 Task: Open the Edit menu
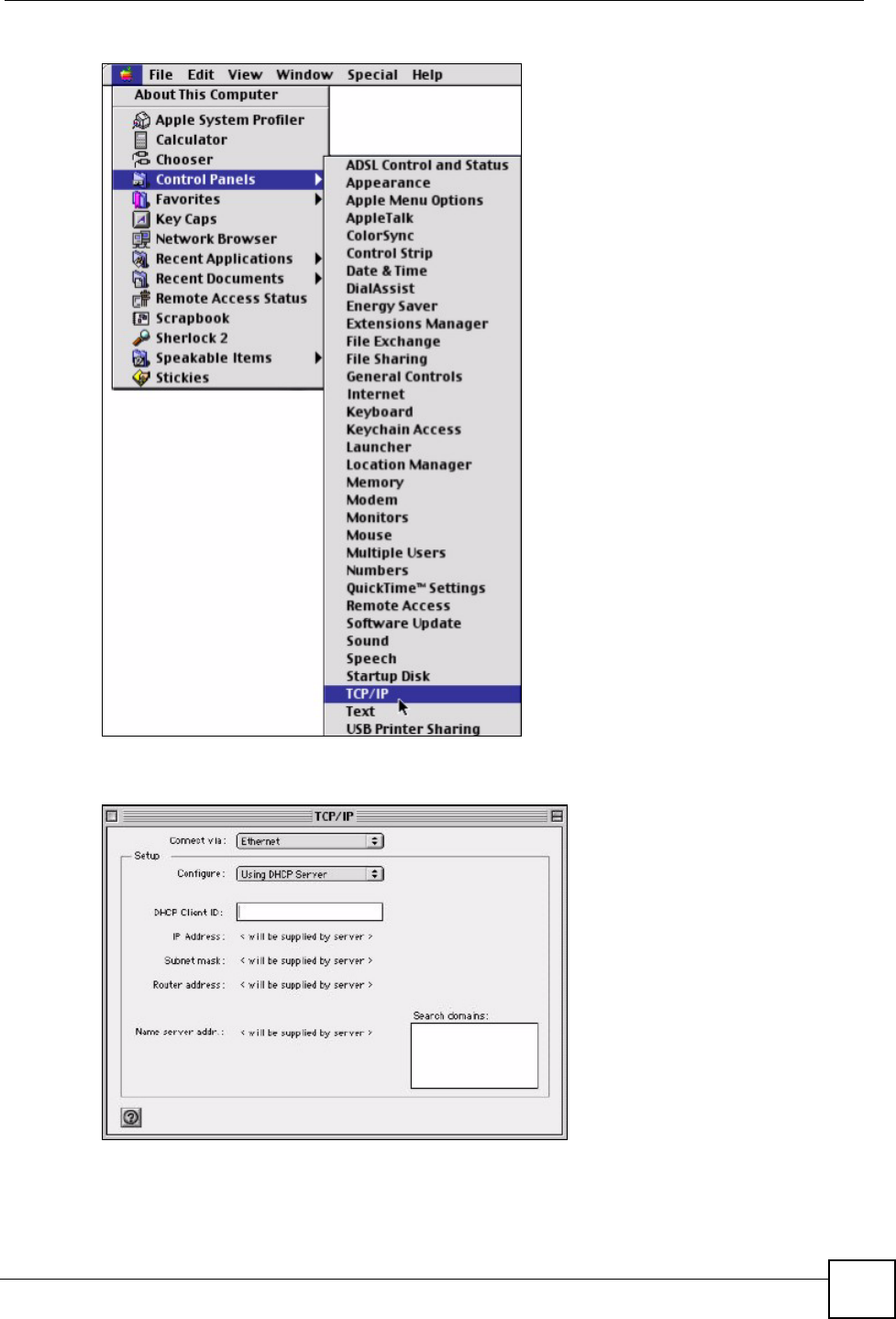pos(201,75)
